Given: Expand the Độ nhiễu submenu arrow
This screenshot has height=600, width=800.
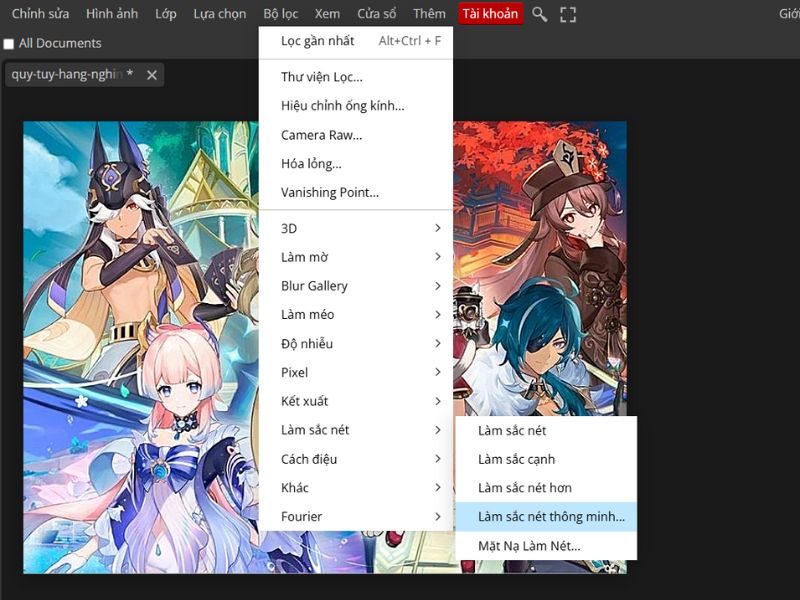Looking at the screenshot, I should [438, 343].
